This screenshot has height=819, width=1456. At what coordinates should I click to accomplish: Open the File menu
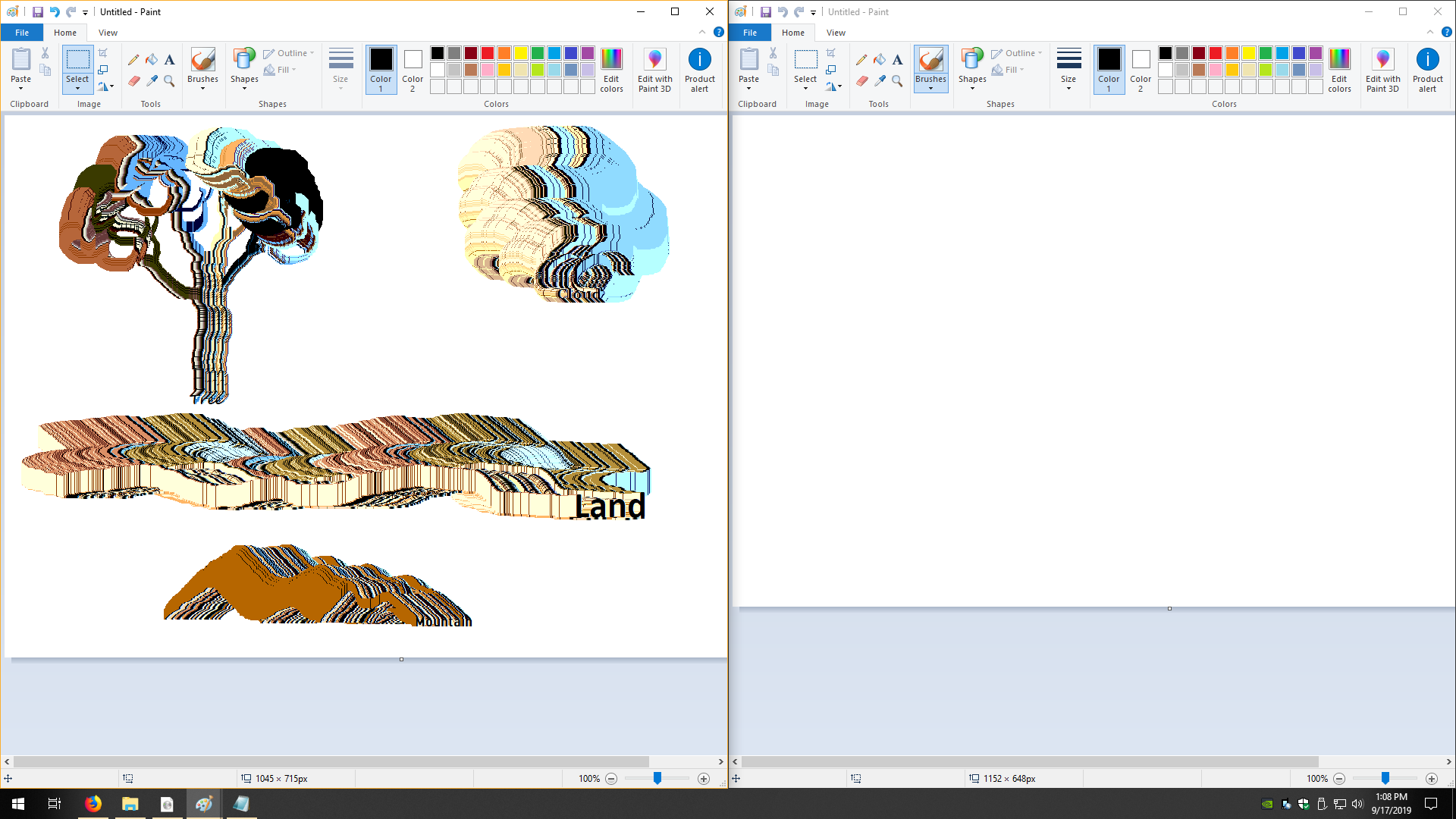click(22, 33)
